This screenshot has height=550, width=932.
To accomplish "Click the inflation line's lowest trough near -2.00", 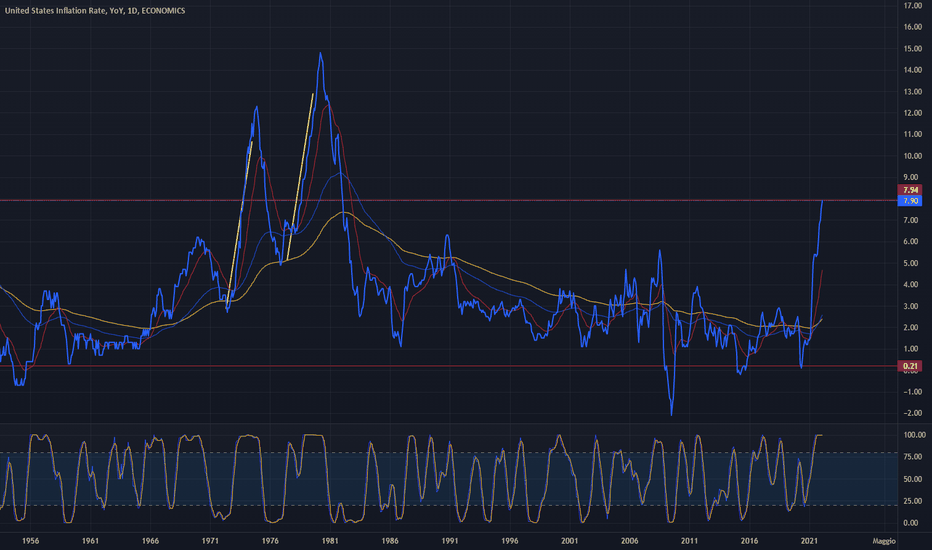I will tap(672, 414).
